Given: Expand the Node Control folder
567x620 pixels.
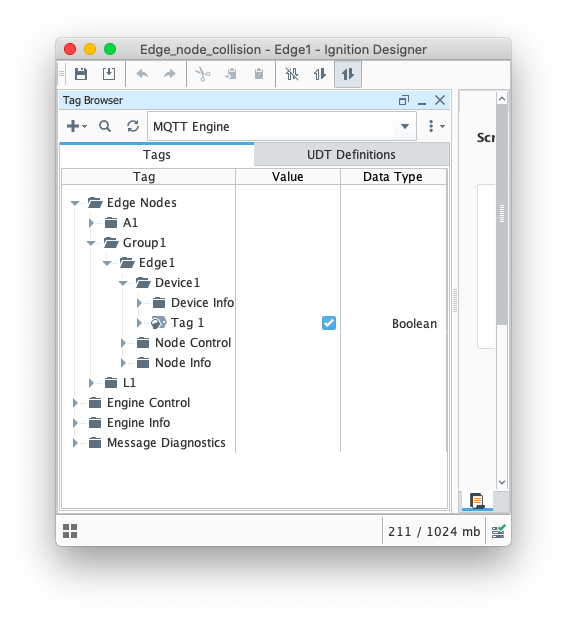Looking at the screenshot, I should pos(123,343).
